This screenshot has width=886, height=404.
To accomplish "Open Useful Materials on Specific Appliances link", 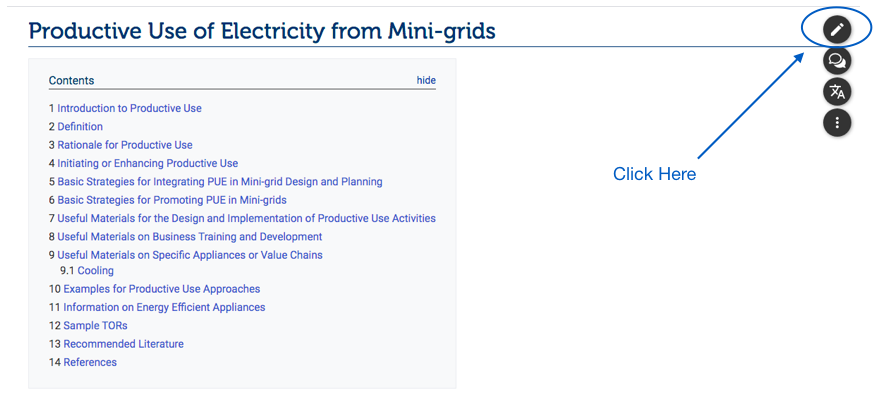I will pyautogui.click(x=190, y=255).
